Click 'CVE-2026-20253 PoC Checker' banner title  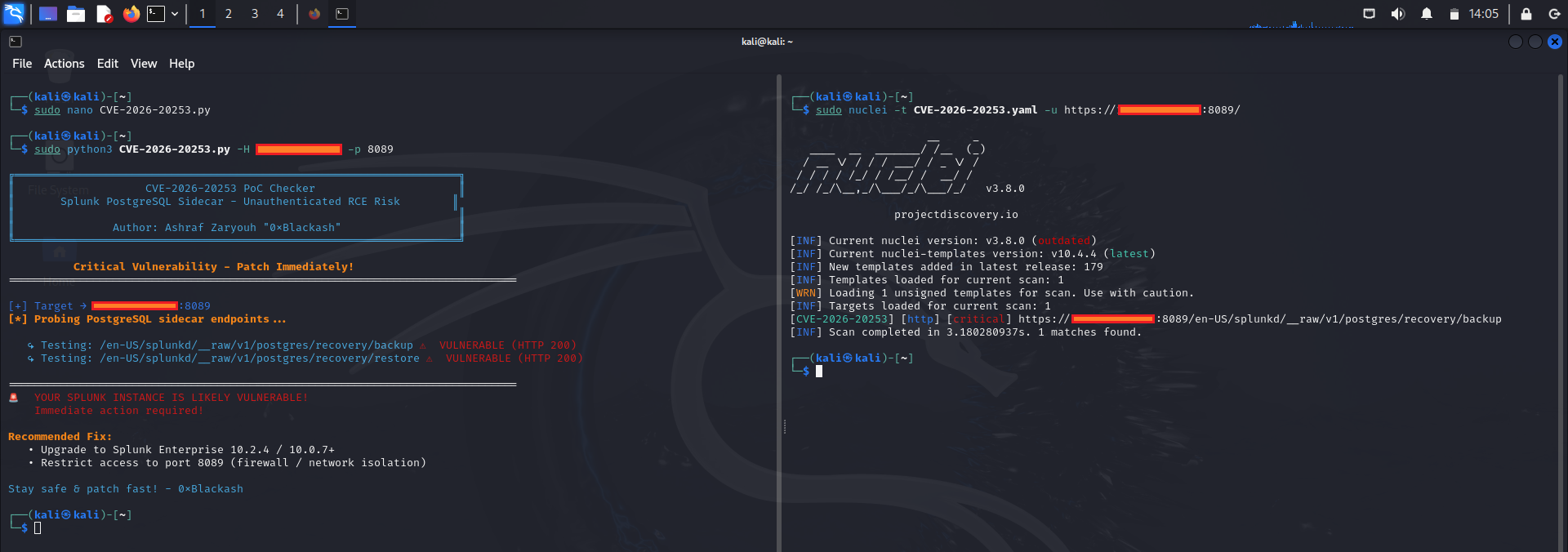229,189
